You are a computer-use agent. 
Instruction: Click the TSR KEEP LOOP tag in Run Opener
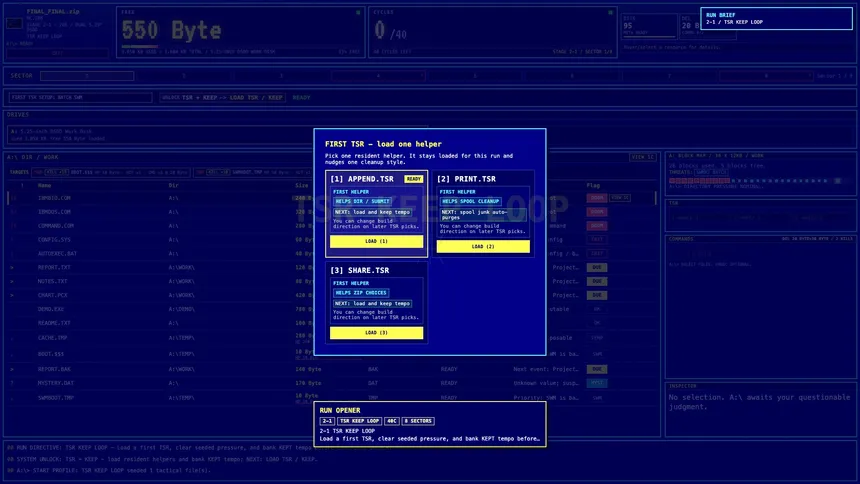click(x=359, y=421)
